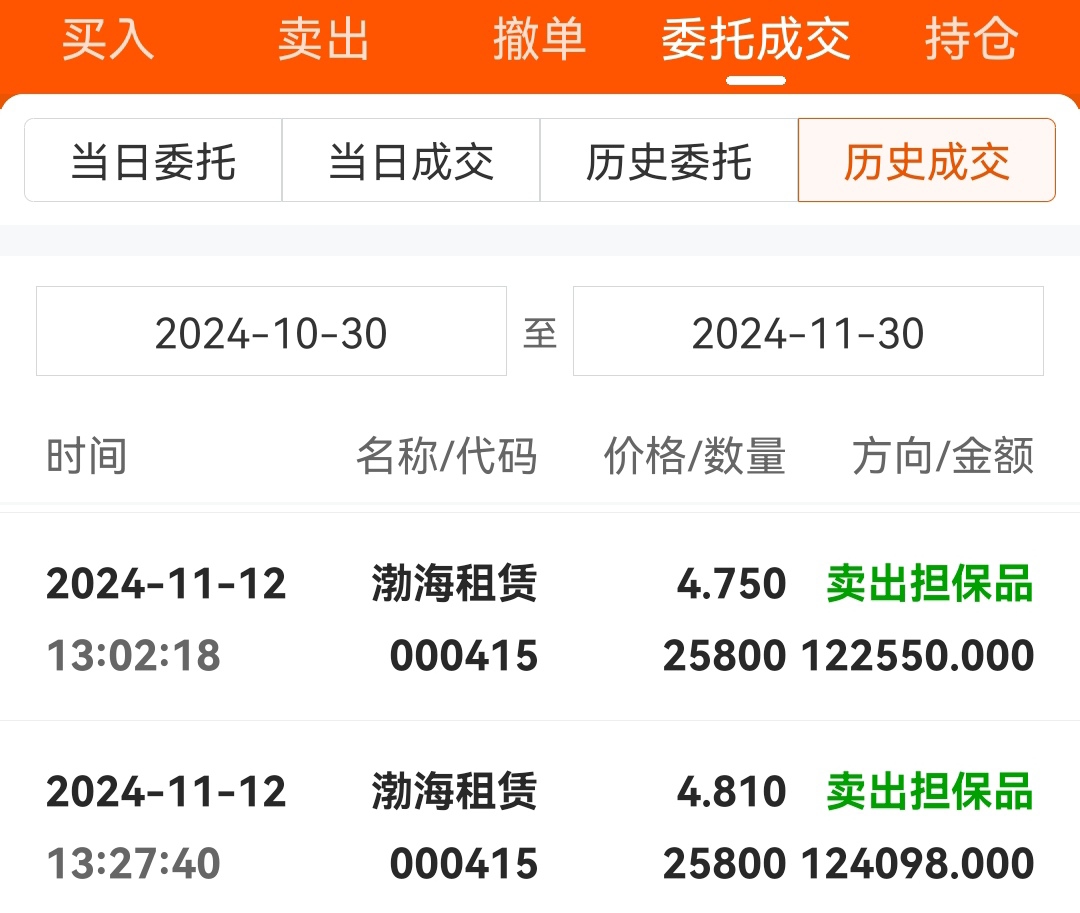Show 当日成交 records

coord(411,160)
